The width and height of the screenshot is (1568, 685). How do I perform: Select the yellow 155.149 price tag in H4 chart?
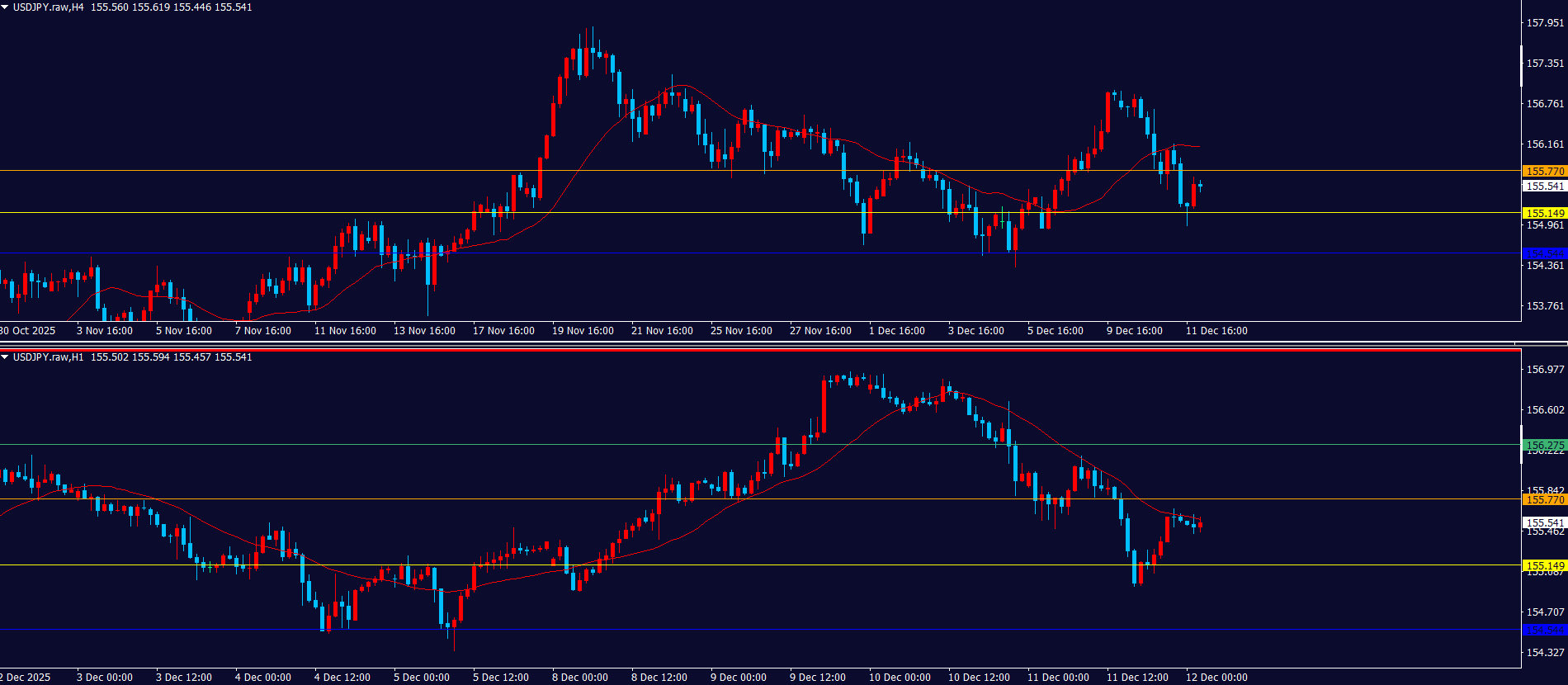(x=1544, y=213)
